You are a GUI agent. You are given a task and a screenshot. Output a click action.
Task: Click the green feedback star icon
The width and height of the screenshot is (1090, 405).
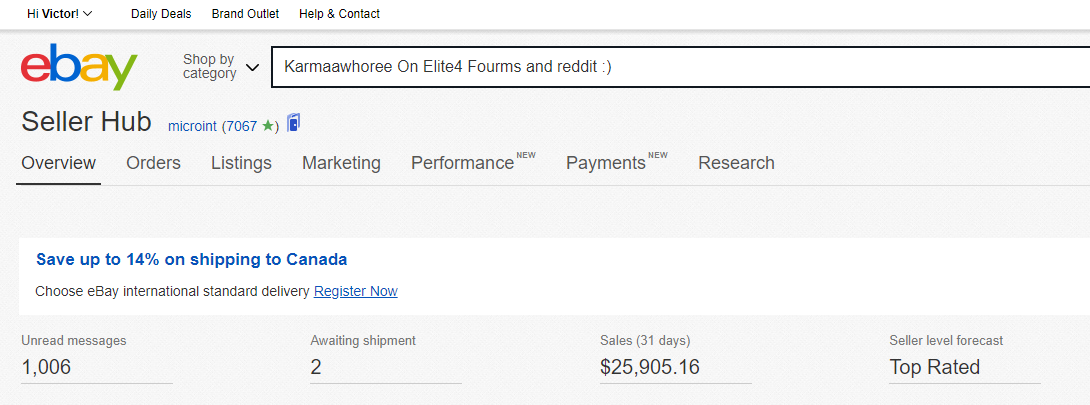pyautogui.click(x=267, y=126)
